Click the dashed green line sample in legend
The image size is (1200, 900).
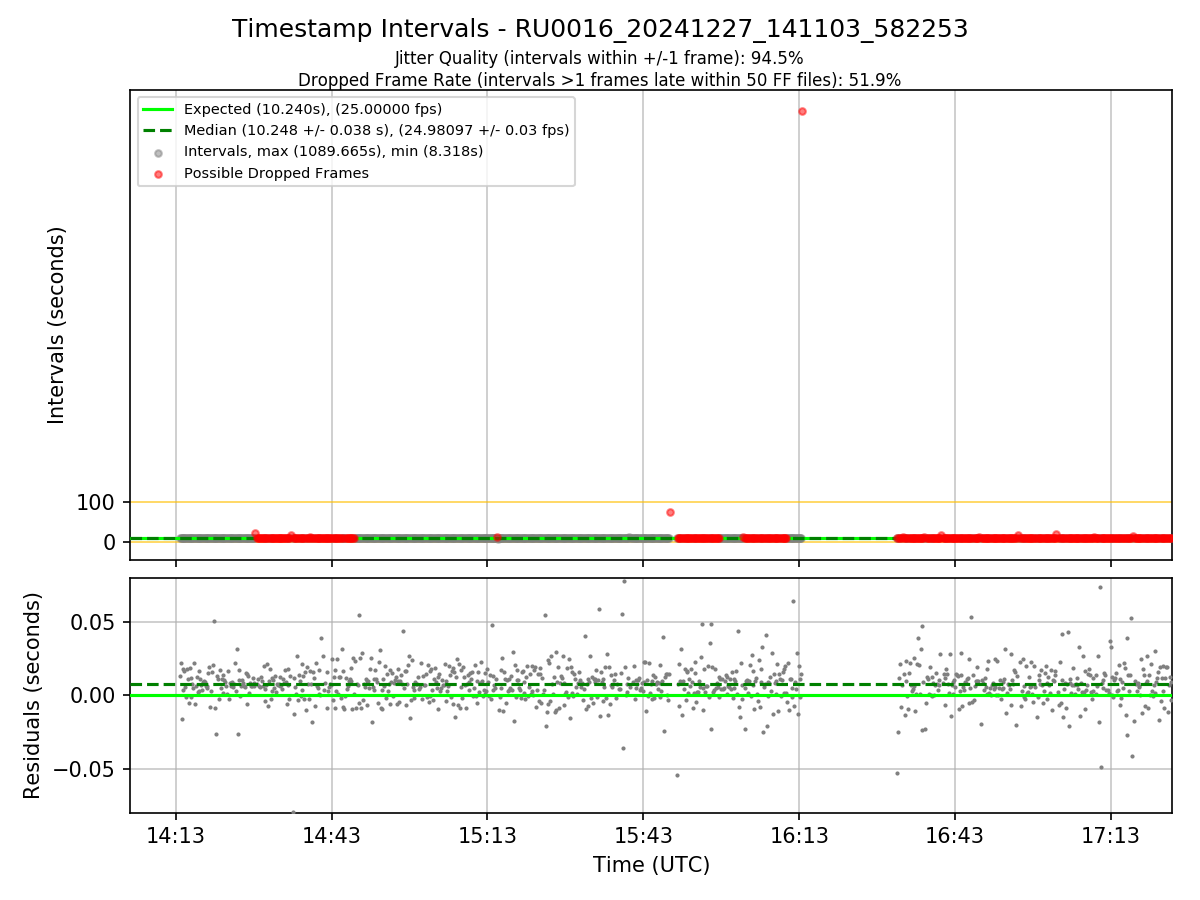(x=158, y=130)
